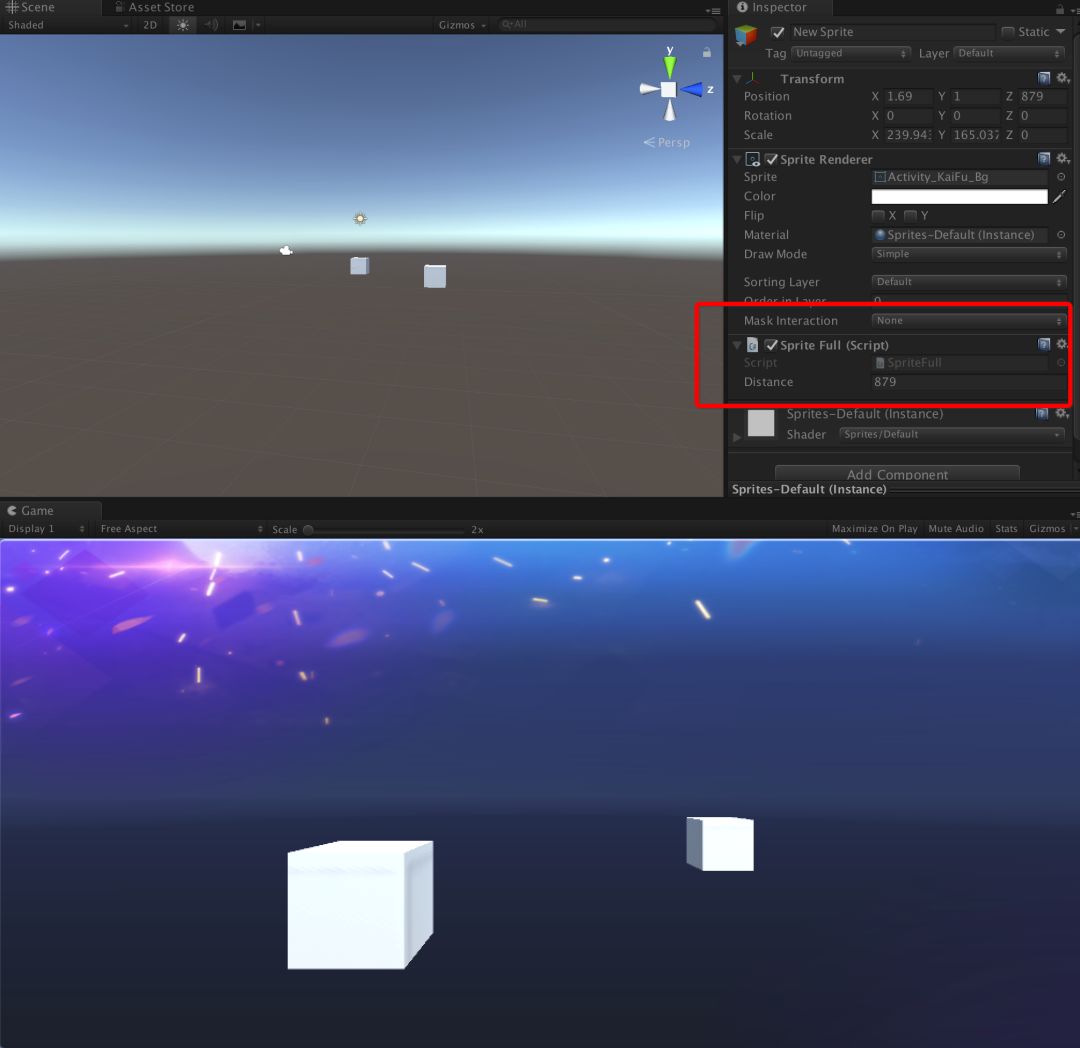Image resolution: width=1080 pixels, height=1048 pixels.
Task: Collapse Sprite Full Script foldout
Action: point(737,345)
